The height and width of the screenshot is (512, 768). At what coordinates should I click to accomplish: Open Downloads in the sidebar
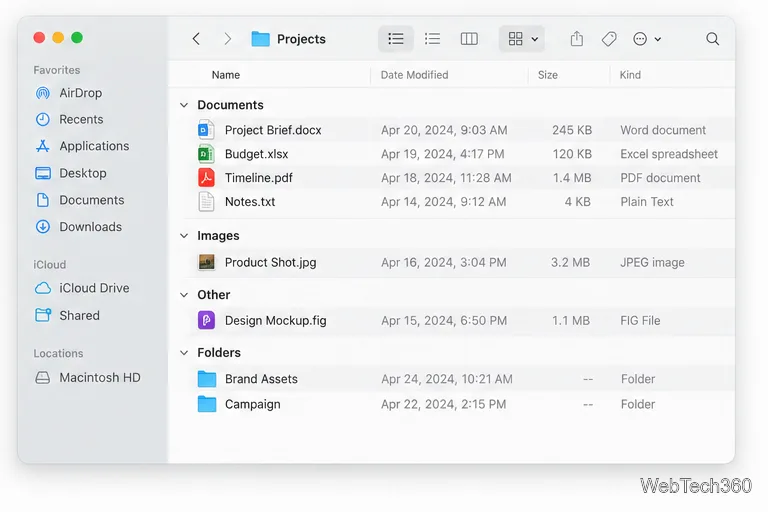tap(91, 227)
